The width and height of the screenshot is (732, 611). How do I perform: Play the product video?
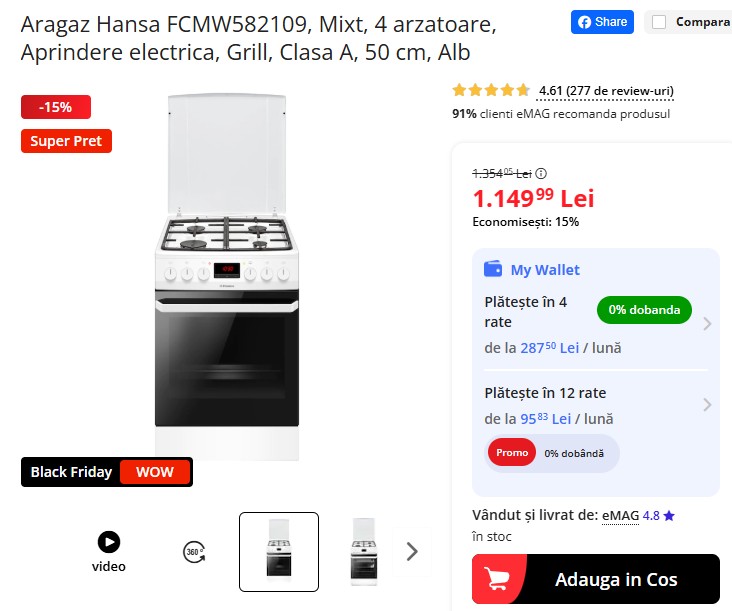pos(108,543)
